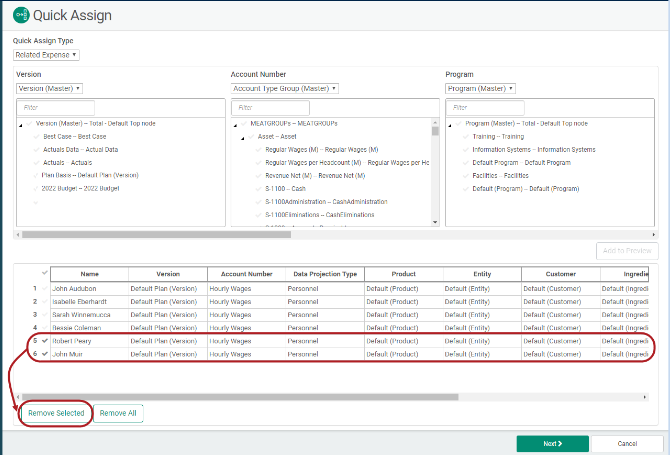Screen dimensions: 672x455
Task: Check the Actuals Data version item
Action: tap(36, 150)
